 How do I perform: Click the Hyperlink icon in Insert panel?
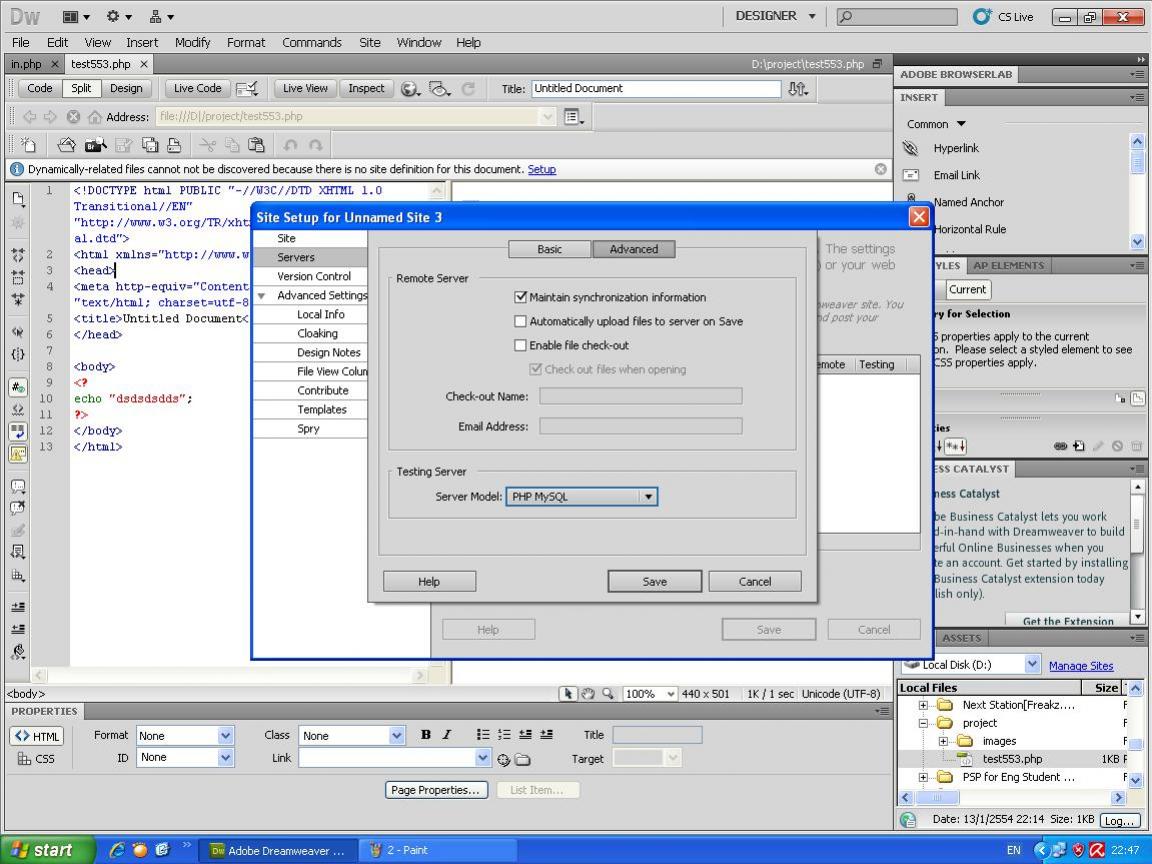[910, 148]
